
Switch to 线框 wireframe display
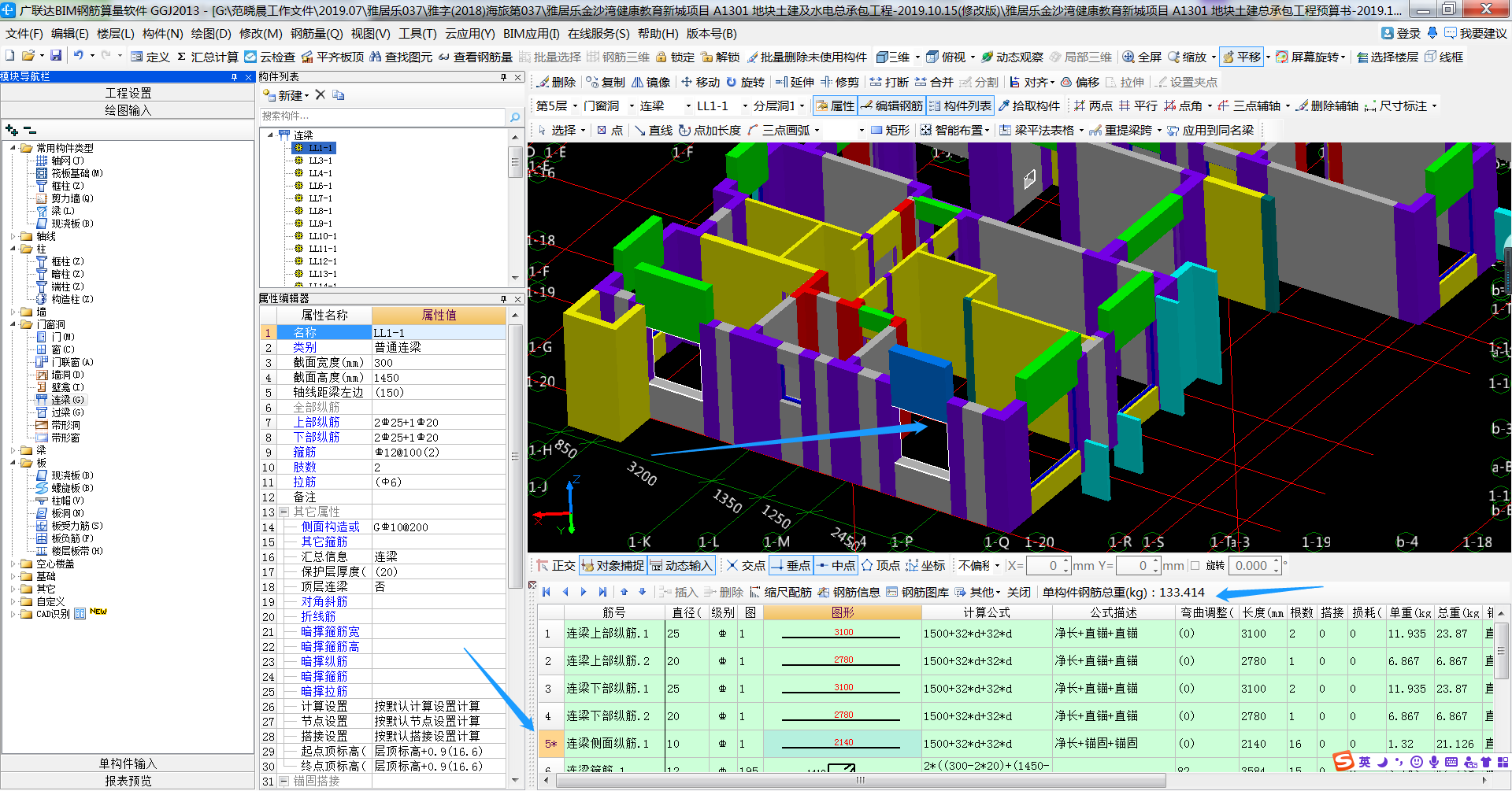1443,57
